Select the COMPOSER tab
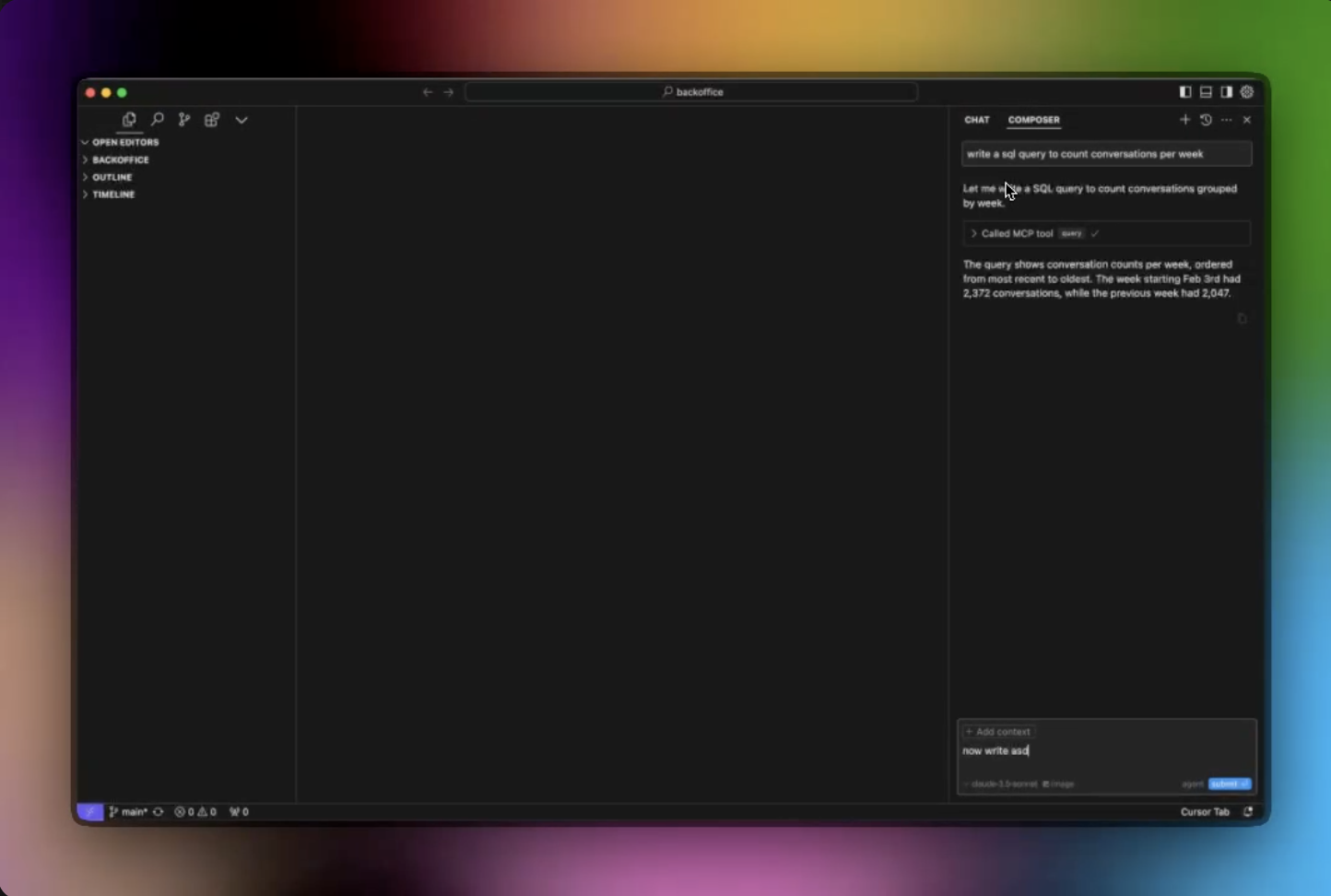Viewport: 1331px width, 896px height. coord(1033,120)
